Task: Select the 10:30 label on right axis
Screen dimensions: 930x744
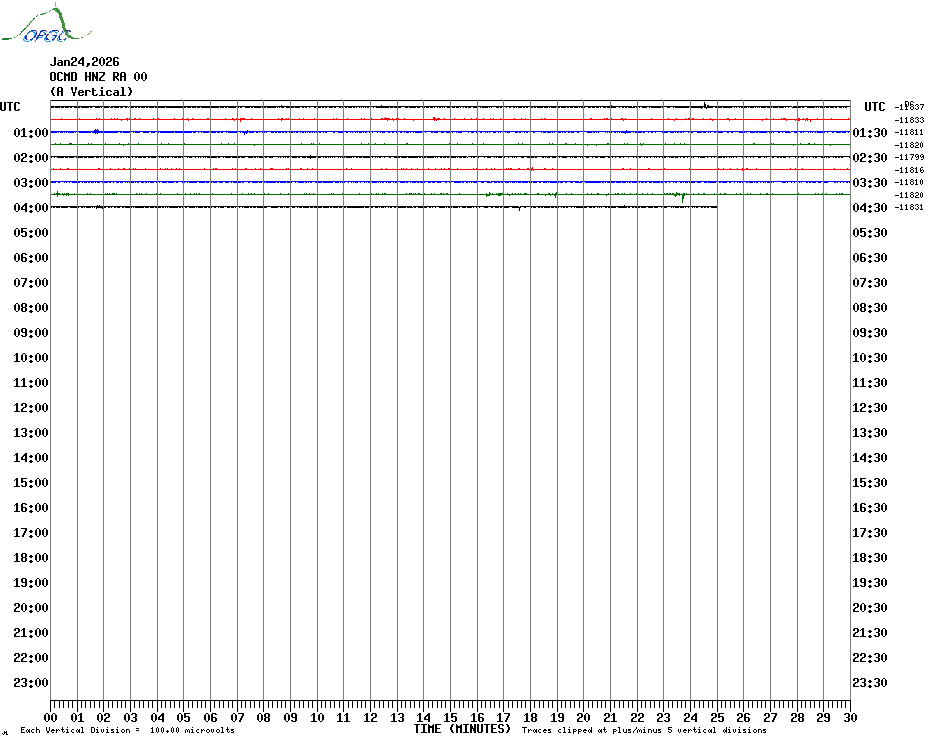Action: pyautogui.click(x=869, y=358)
